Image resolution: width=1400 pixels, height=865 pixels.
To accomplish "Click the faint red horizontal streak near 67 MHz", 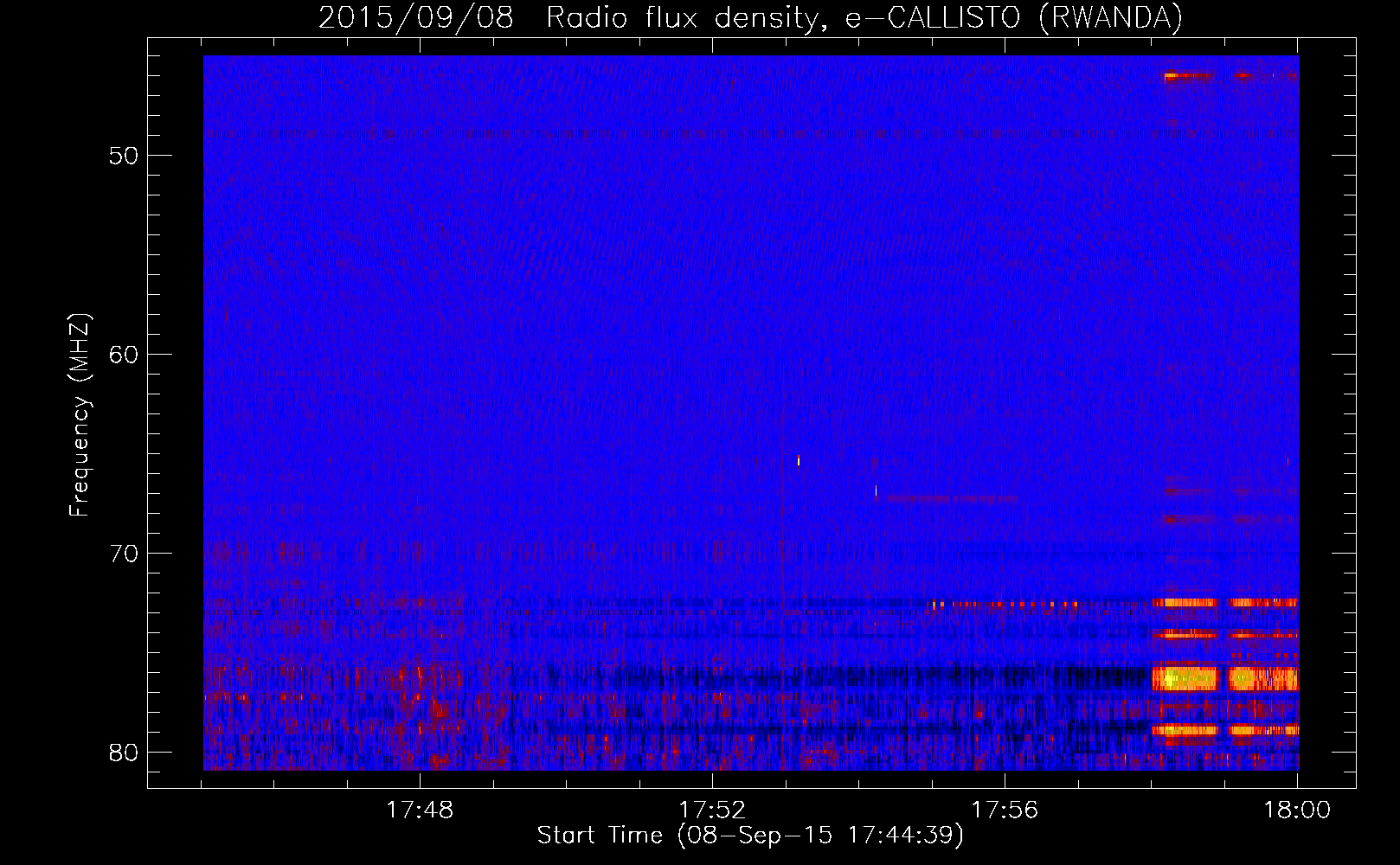I will 952,499.
